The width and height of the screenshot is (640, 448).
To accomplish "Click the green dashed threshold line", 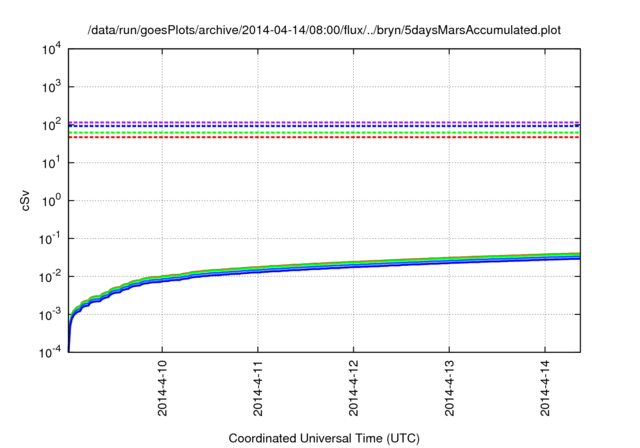I will pyautogui.click(x=324, y=133).
